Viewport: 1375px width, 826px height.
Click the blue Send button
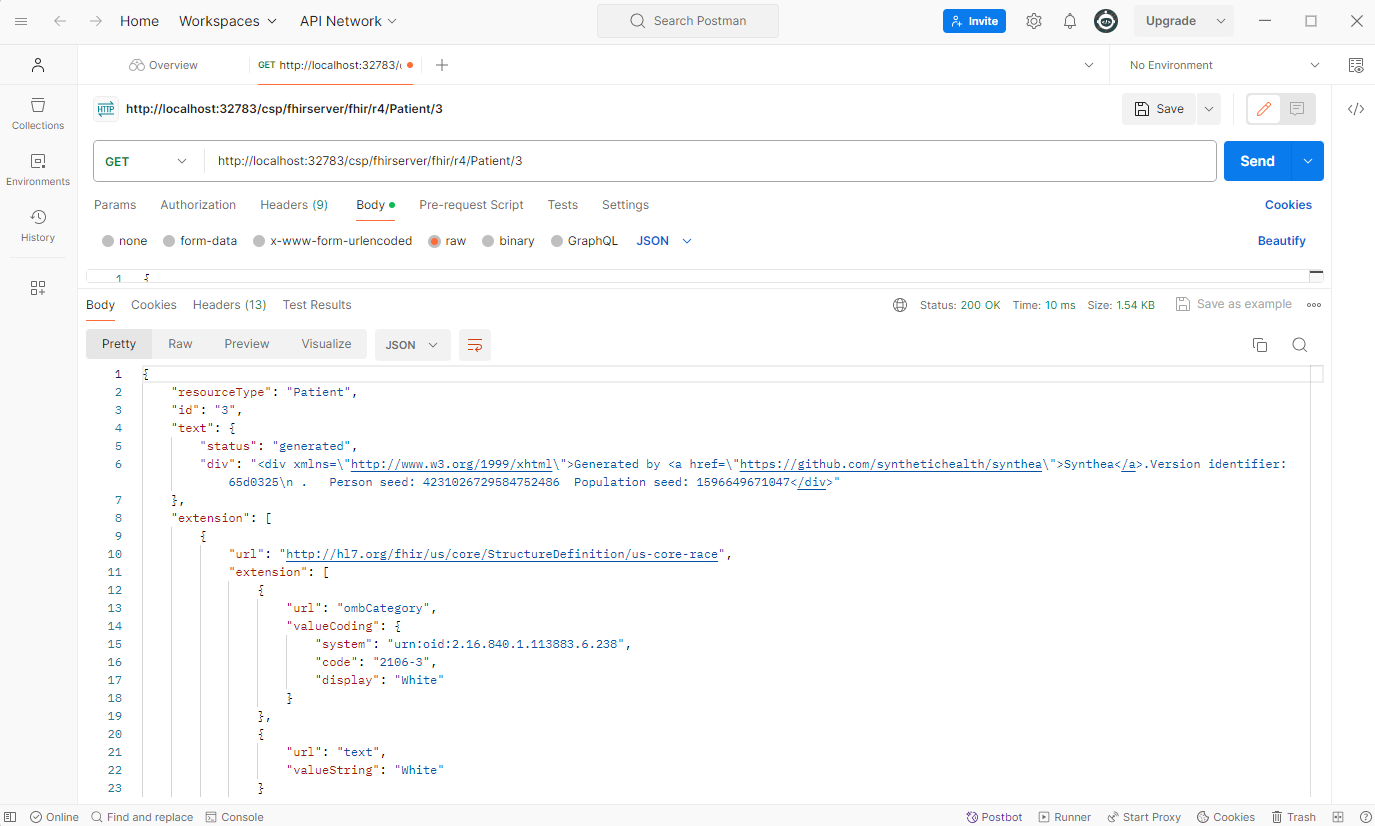1257,161
